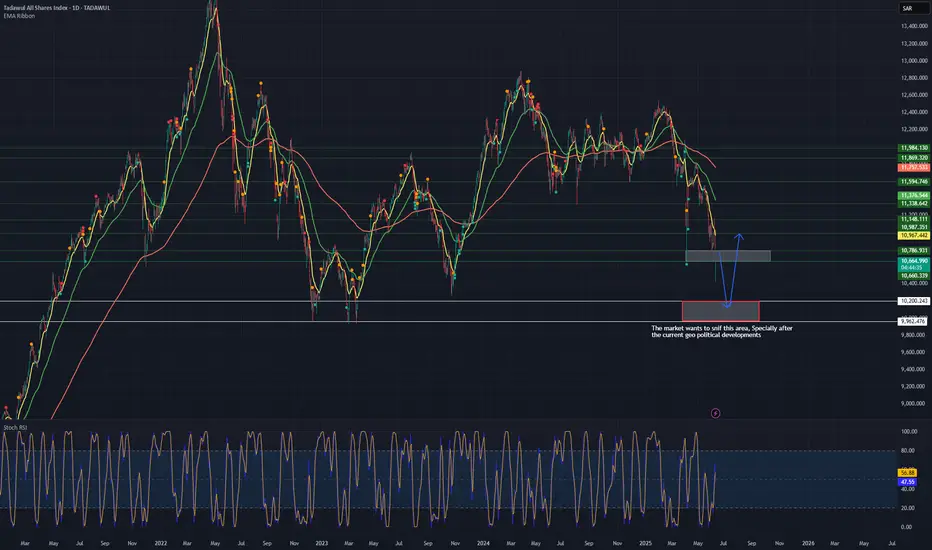Click the 11,338.642 price label
932x550 pixels.
tap(914, 203)
